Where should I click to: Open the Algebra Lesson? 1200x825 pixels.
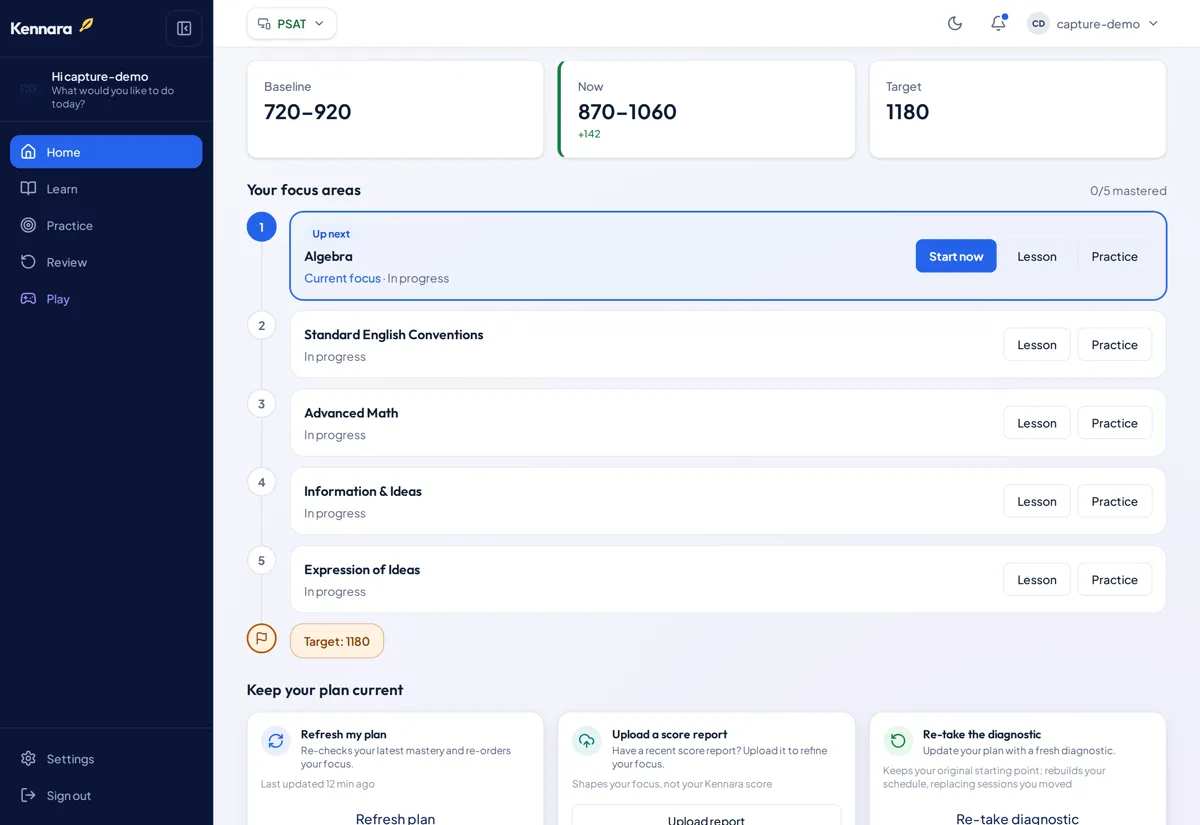pyautogui.click(x=1037, y=256)
